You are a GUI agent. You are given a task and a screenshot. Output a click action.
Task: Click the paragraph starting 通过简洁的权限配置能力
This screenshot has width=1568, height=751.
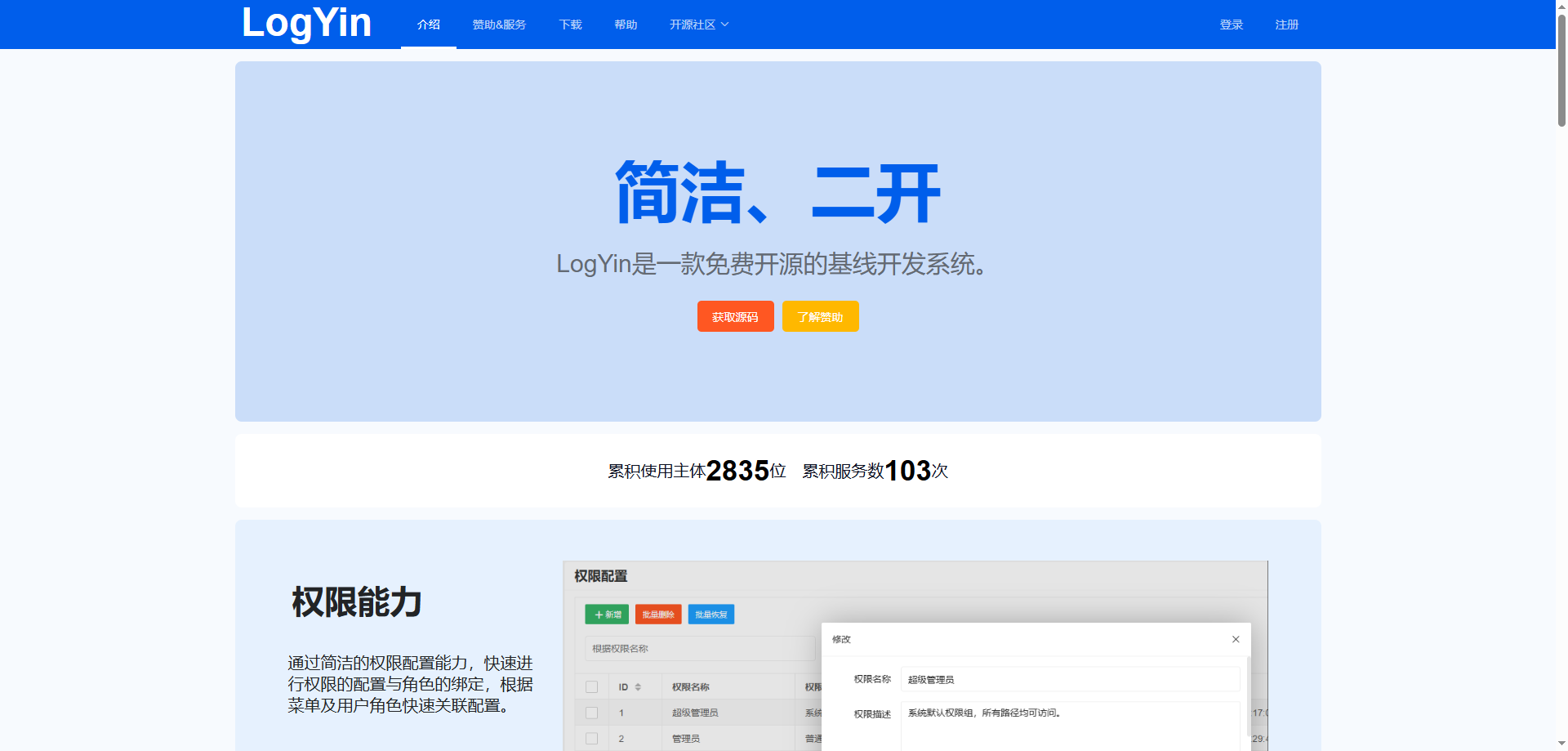[x=410, y=684]
